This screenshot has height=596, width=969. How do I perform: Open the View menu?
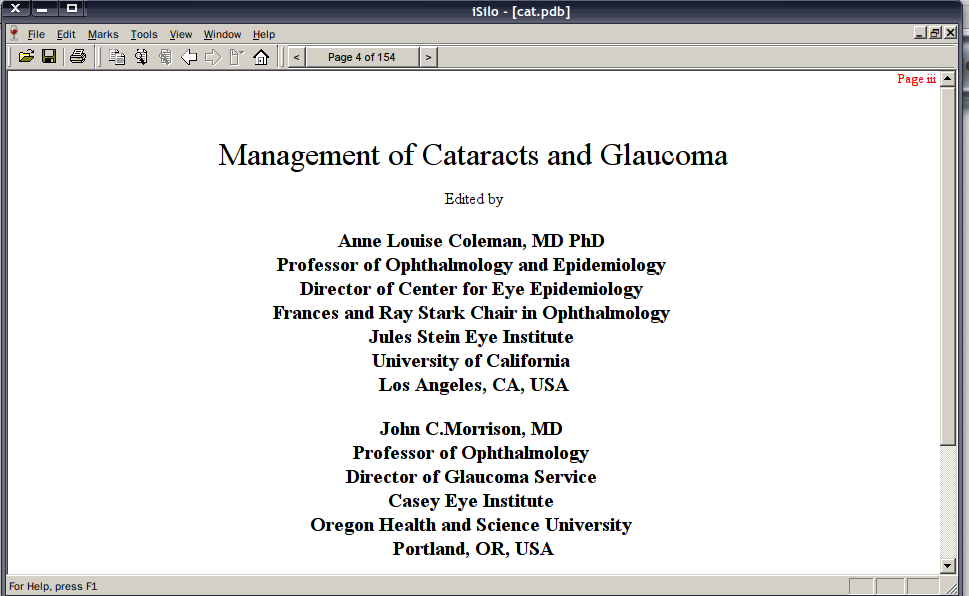point(181,35)
